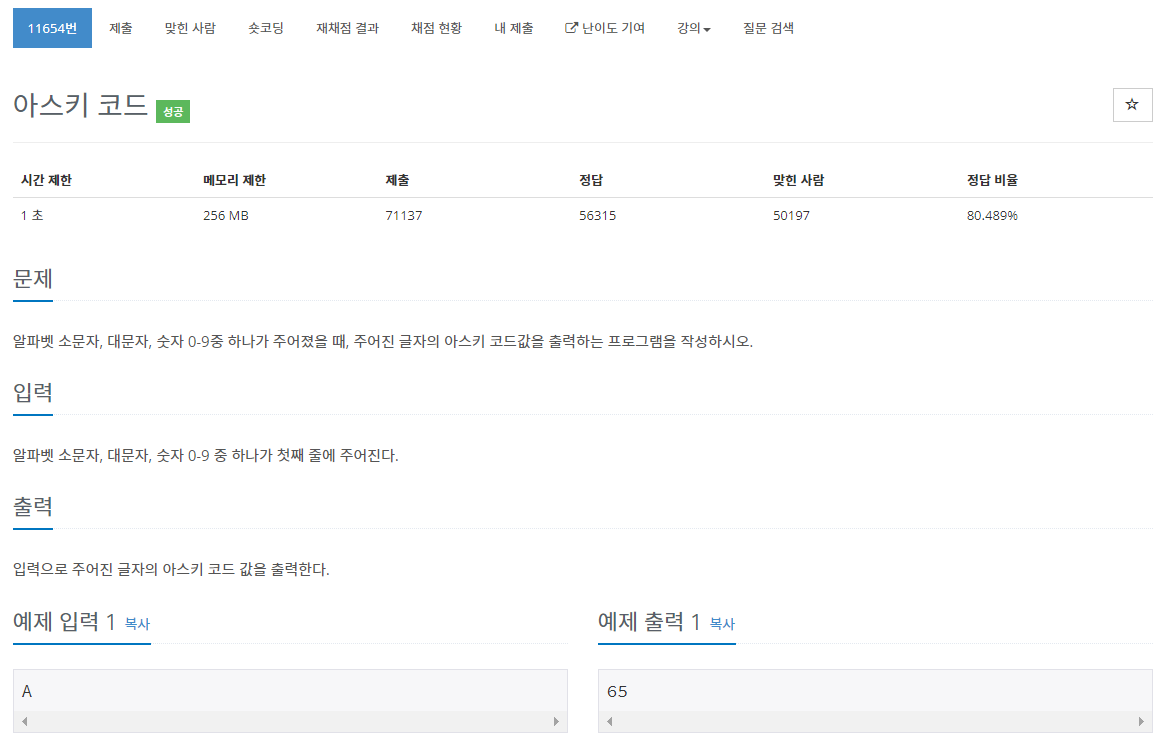Go to 맞힌 사람 tab
The width and height of the screenshot is (1168, 748).
coord(190,28)
